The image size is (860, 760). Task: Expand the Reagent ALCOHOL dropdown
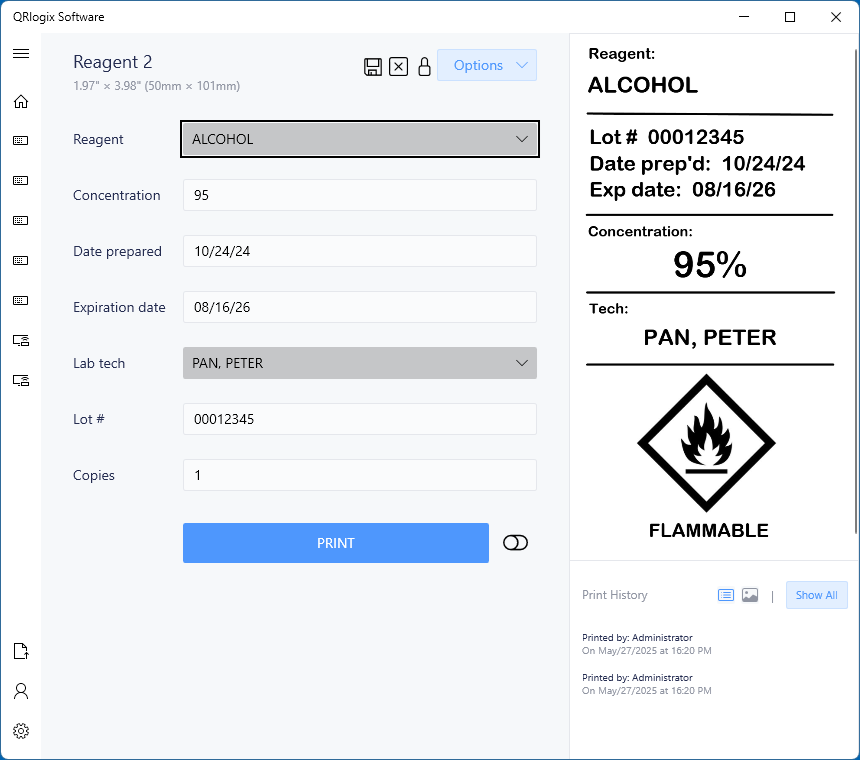tap(360, 139)
